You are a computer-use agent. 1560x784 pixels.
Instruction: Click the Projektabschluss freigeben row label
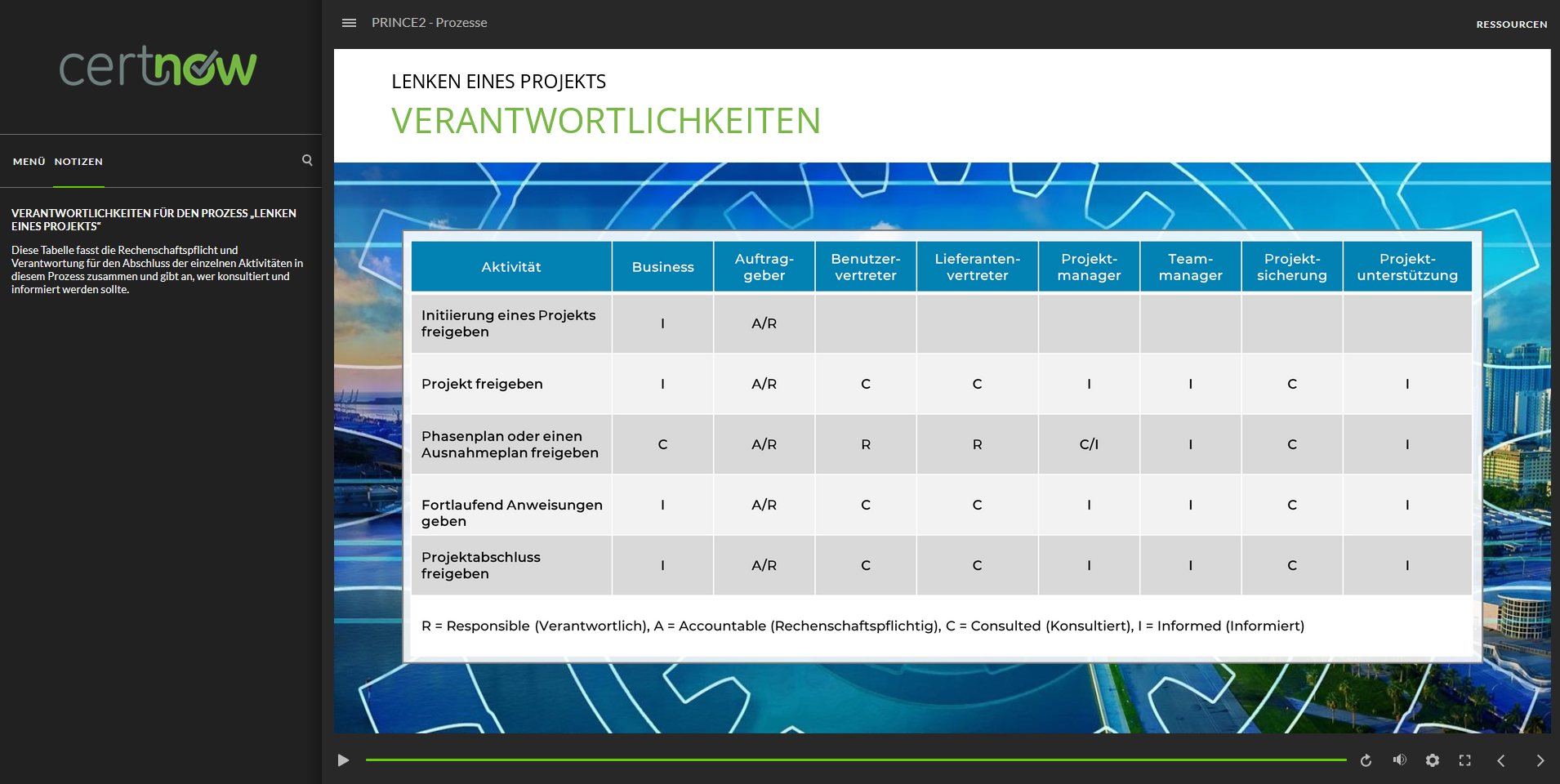[x=481, y=565]
